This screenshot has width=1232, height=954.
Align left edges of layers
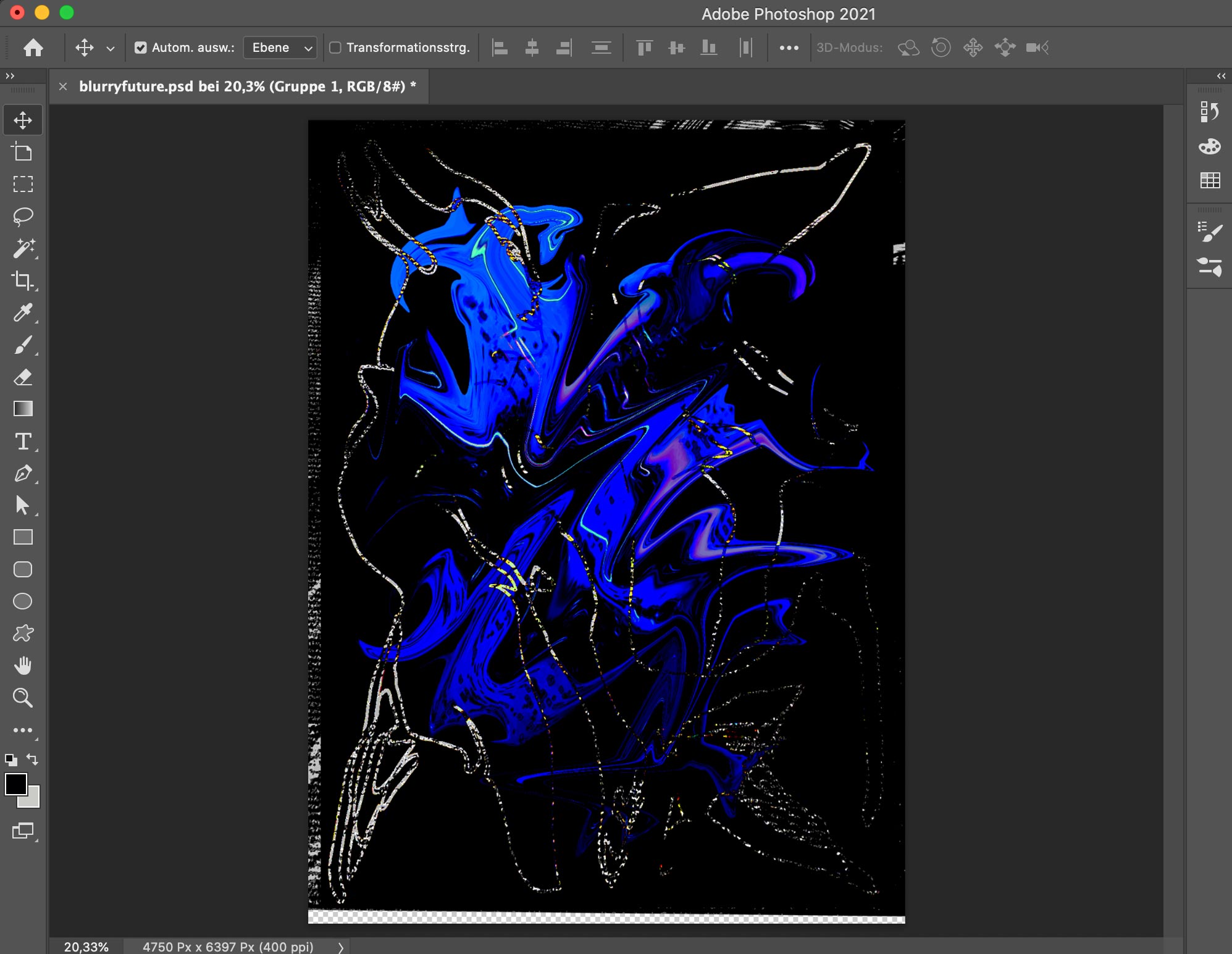click(x=500, y=48)
